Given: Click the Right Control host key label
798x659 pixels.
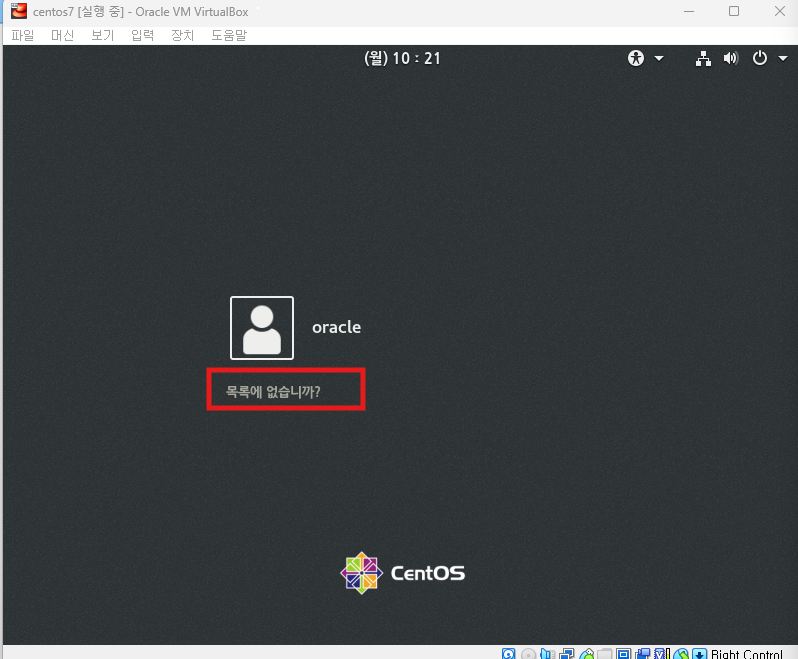Looking at the screenshot, I should [x=747, y=654].
